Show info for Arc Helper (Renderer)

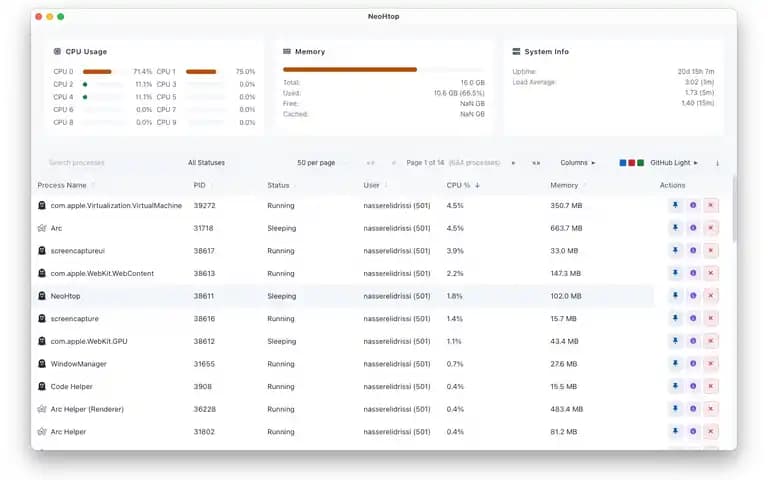click(x=693, y=408)
